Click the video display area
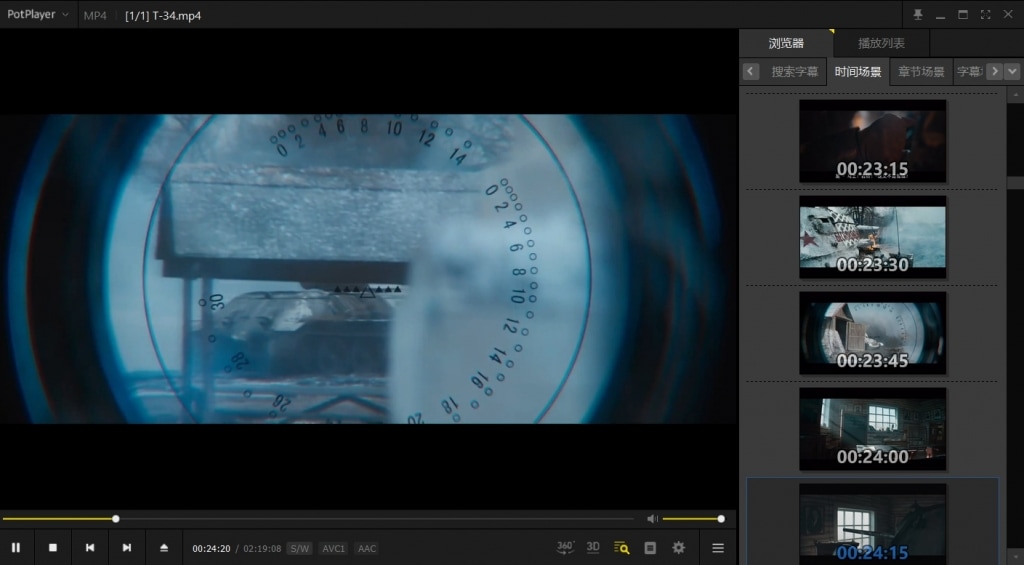This screenshot has height=565, width=1024. click(x=369, y=268)
